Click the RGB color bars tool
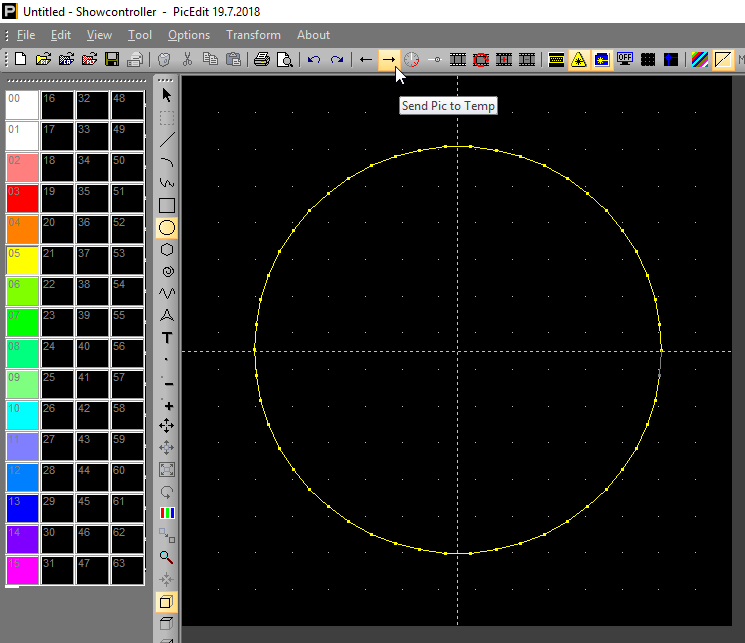This screenshot has height=643, width=745. tap(167, 513)
